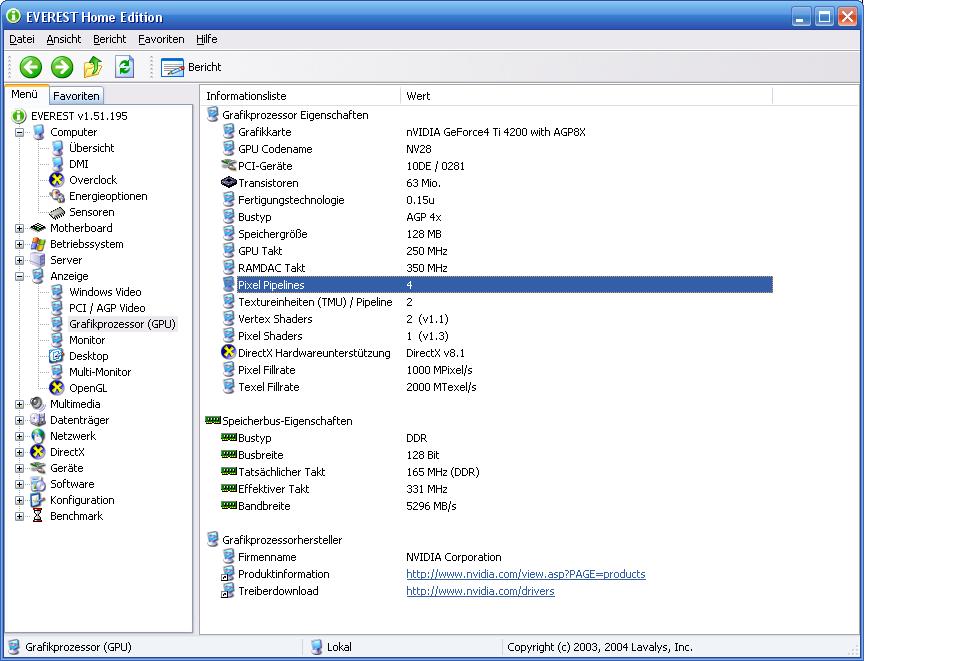This screenshot has width=959, height=661.
Task: Select the Effektiver Takt row
Action: 497,489
